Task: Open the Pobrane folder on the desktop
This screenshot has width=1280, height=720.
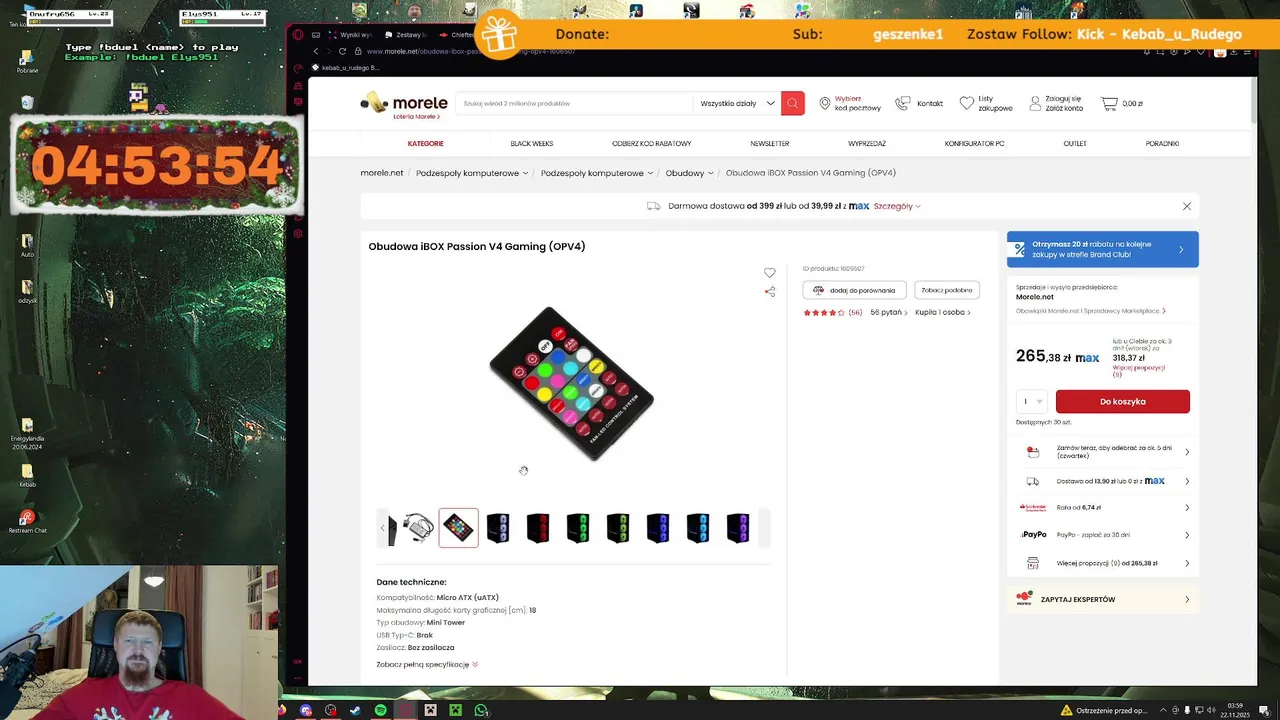Action: pos(27,61)
